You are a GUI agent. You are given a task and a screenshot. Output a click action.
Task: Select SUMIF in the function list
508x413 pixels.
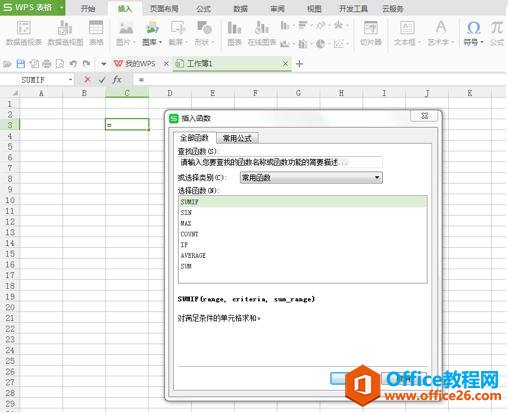(303, 202)
